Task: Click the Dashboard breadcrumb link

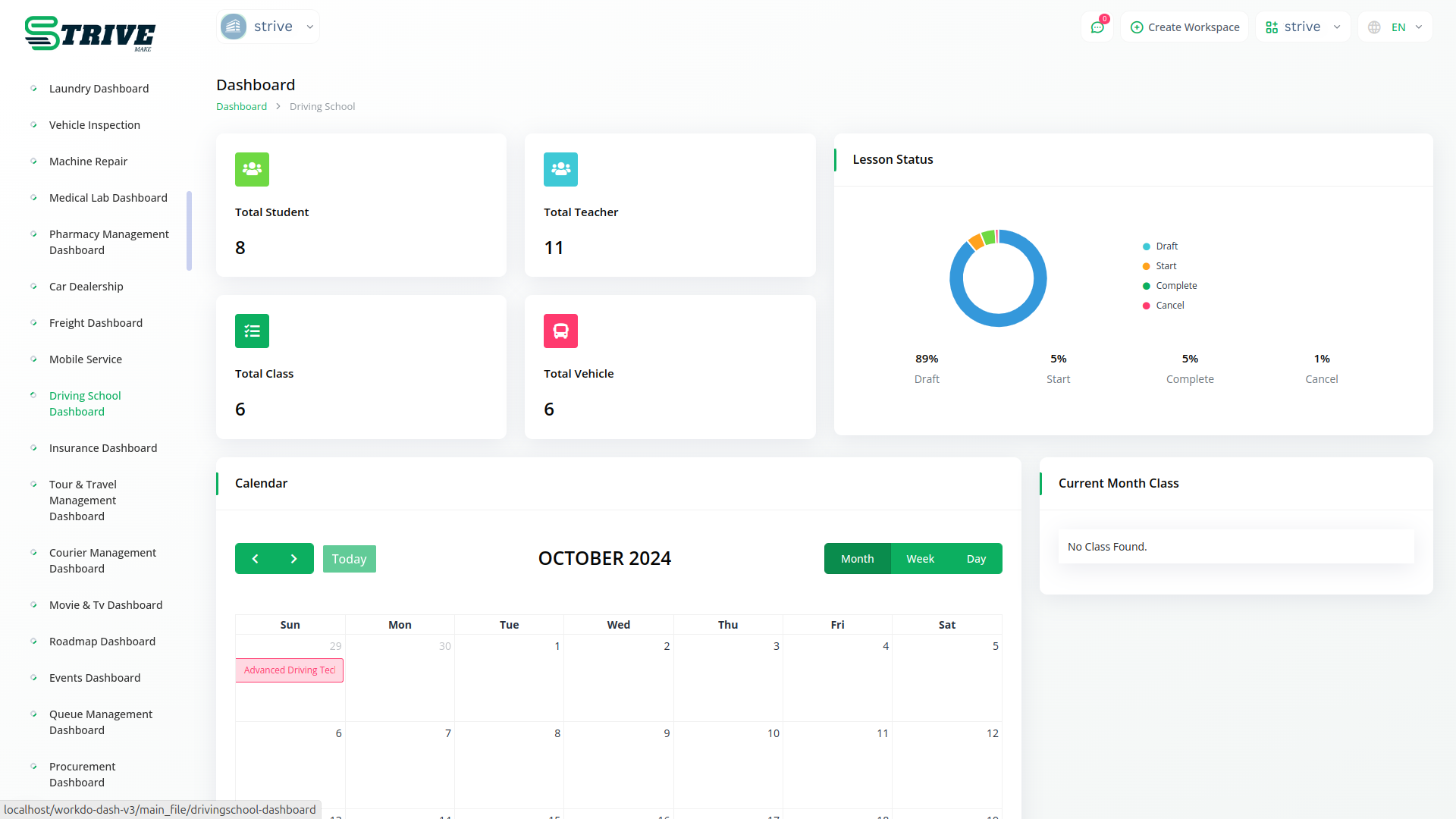Action: click(241, 107)
